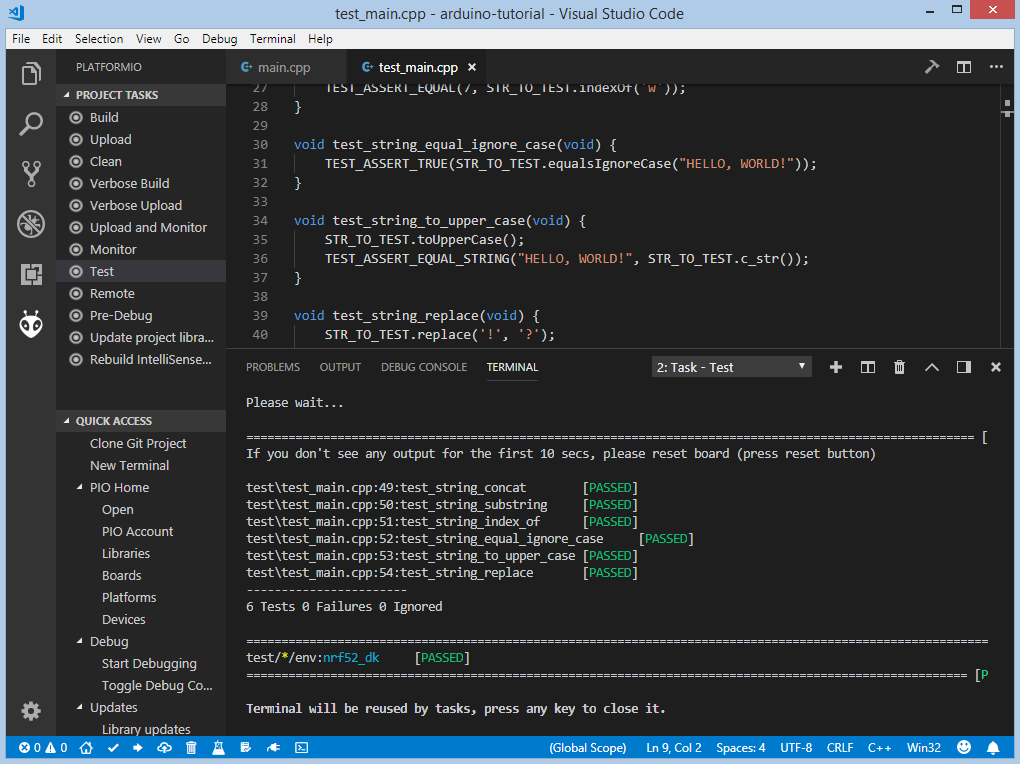Viewport: 1020px width, 764px height.
Task: Kill the terminal with trash icon
Action: [899, 367]
